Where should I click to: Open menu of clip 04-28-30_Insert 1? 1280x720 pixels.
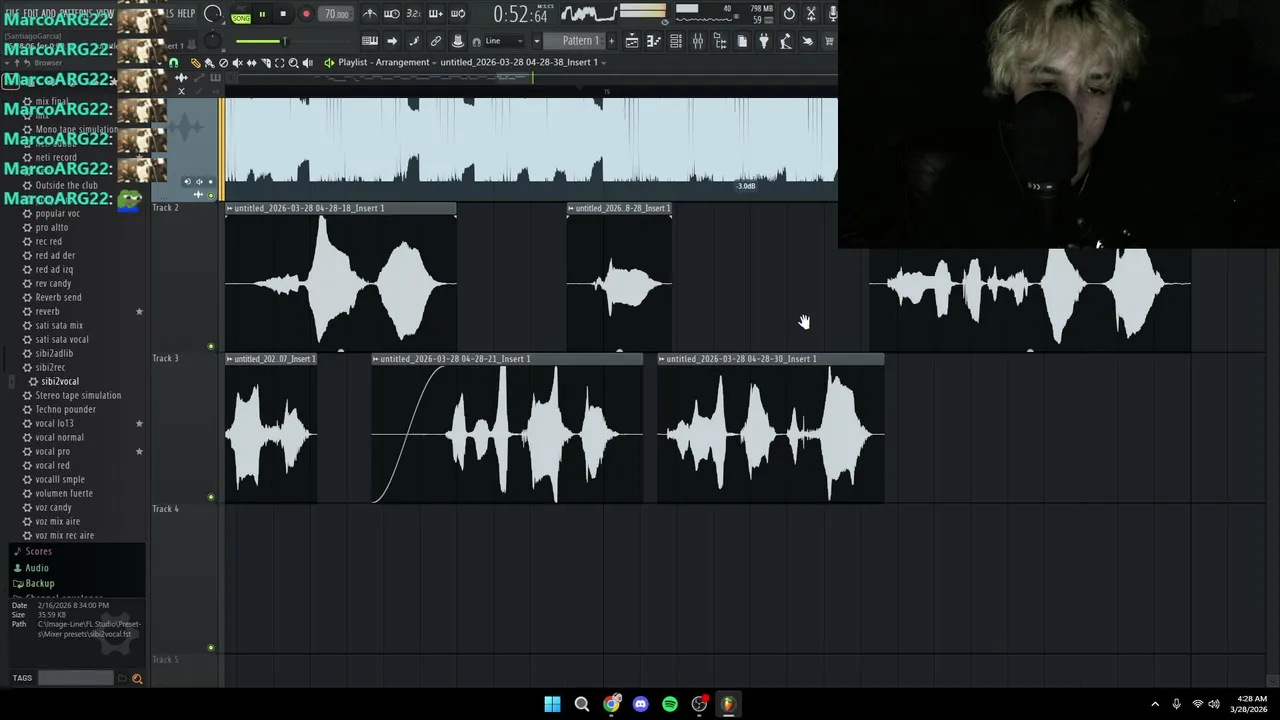[x=662, y=359]
